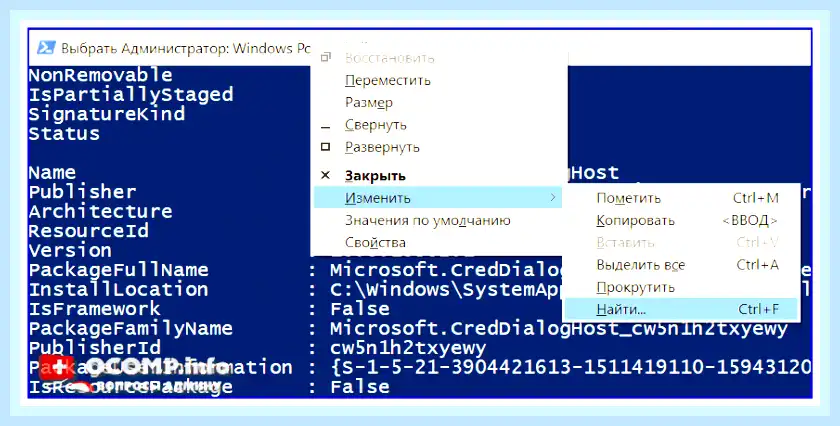The height and width of the screenshot is (426, 840).
Task: Click the PublisherId label
Action: [x=94, y=347]
